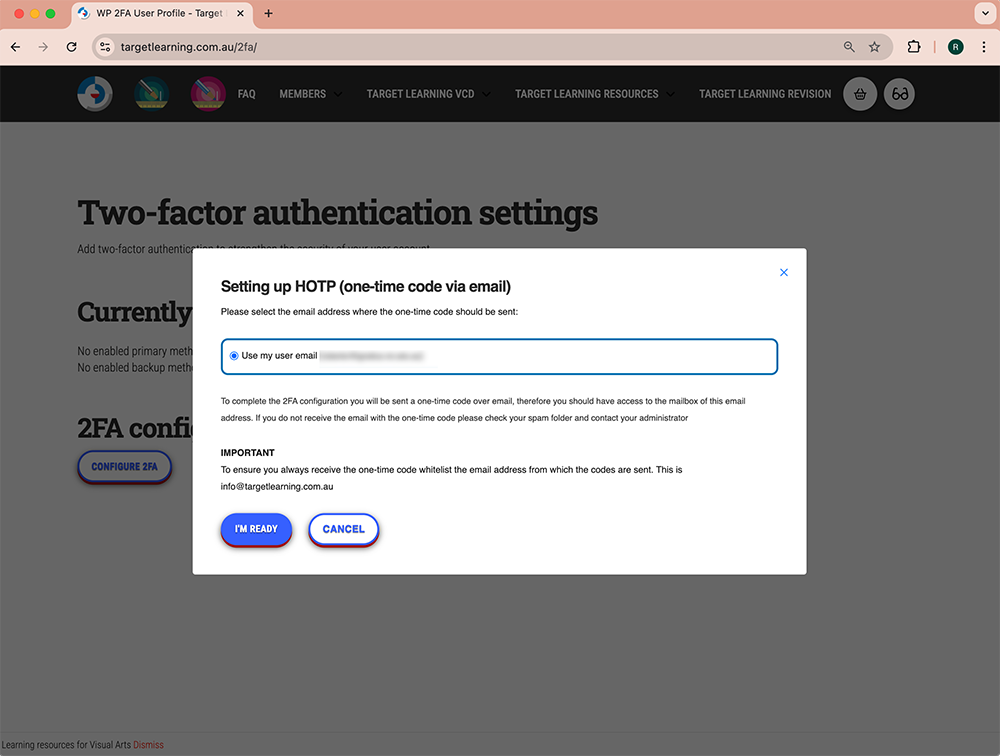Click the I'M READY button

[x=256, y=529]
